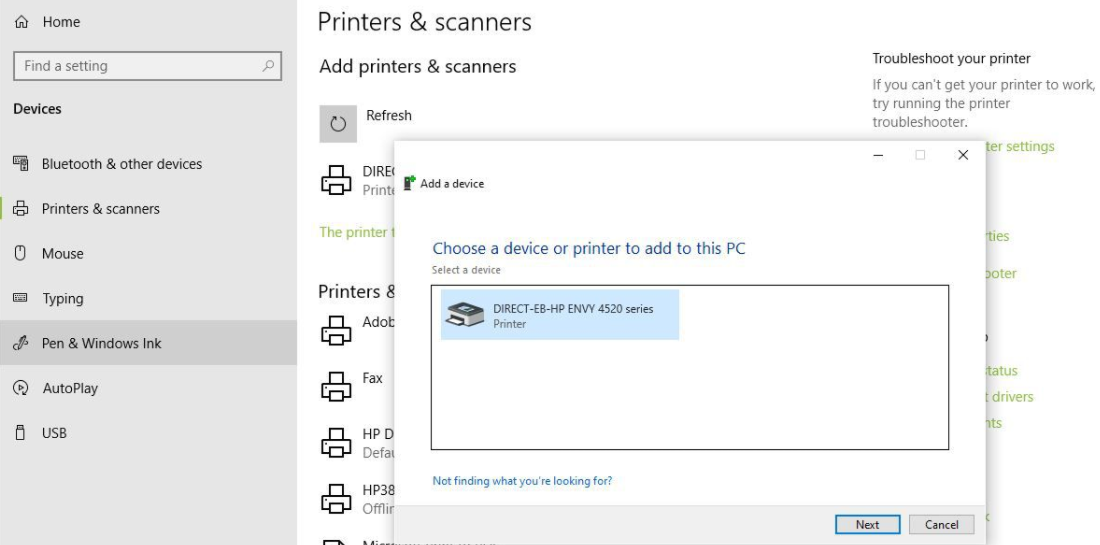The width and height of the screenshot is (1100, 545).
Task: Click the search magnifier in Find a setting
Action: point(268,66)
